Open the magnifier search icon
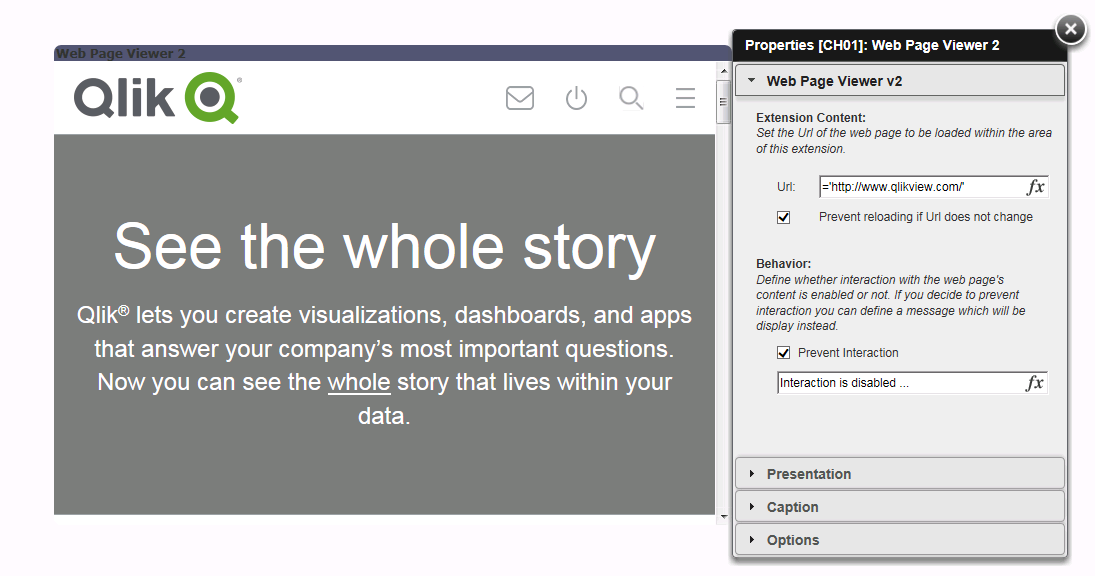 (631, 98)
